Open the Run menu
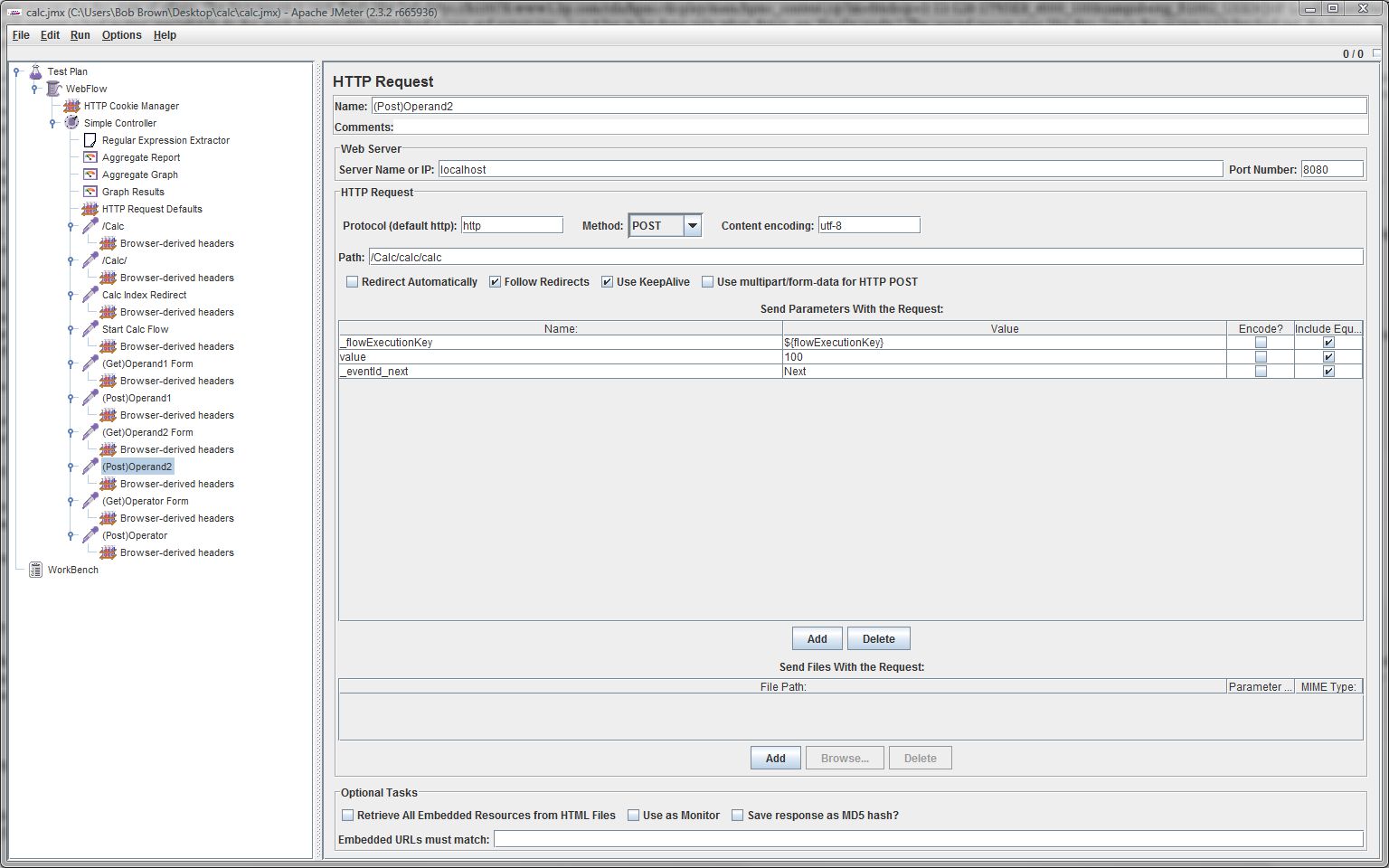Image resolution: width=1389 pixels, height=868 pixels. [80, 35]
